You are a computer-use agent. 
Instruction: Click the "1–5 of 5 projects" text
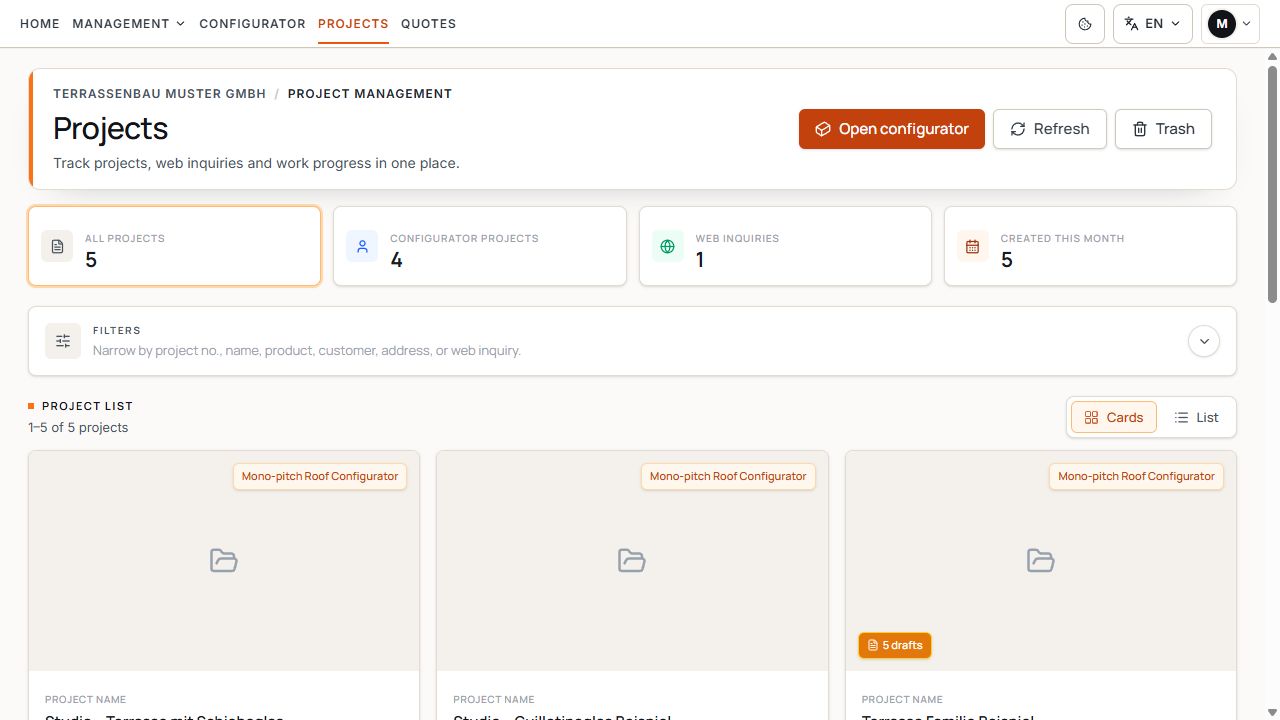click(78, 428)
